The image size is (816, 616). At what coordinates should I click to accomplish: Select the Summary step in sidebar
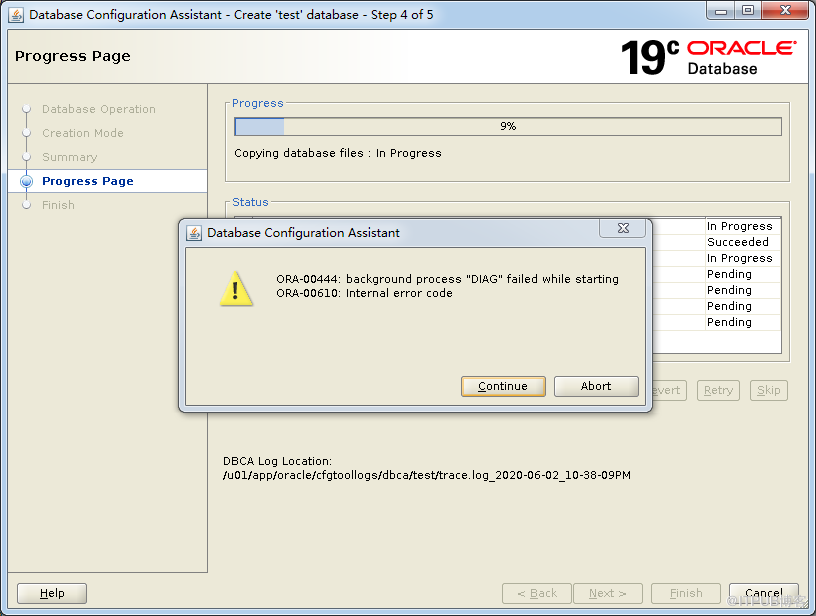(x=69, y=157)
